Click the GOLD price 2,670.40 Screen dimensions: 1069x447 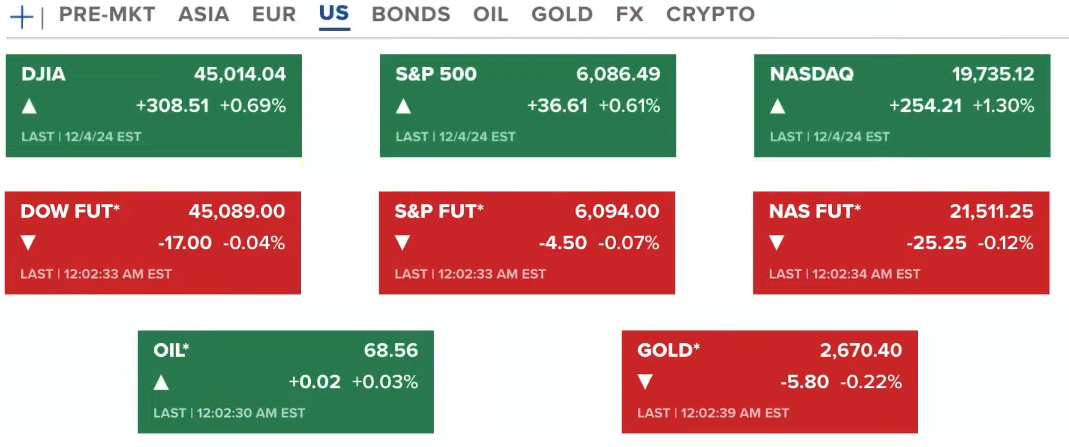860,351
